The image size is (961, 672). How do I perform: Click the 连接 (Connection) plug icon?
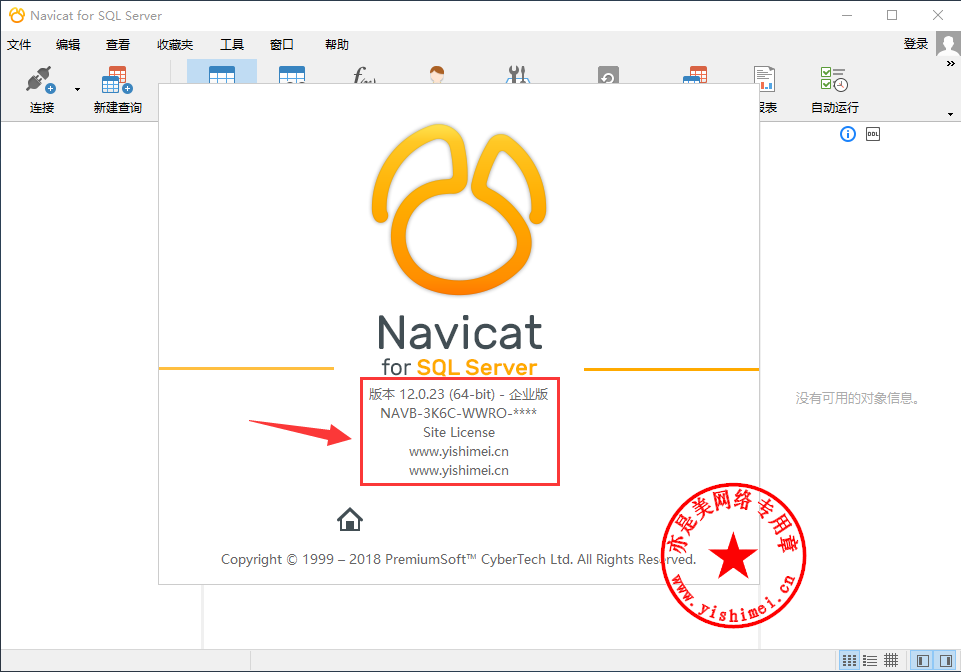coord(41,80)
